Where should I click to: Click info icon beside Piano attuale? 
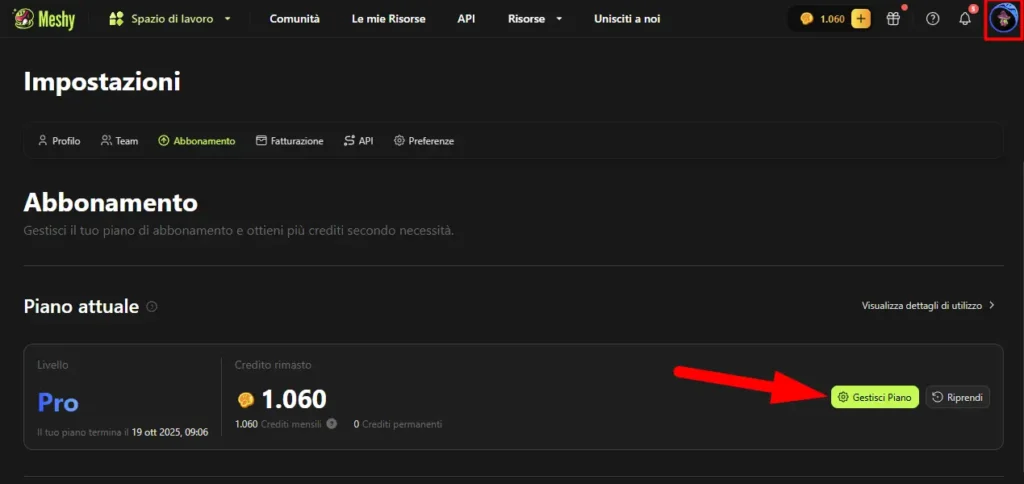coord(152,307)
